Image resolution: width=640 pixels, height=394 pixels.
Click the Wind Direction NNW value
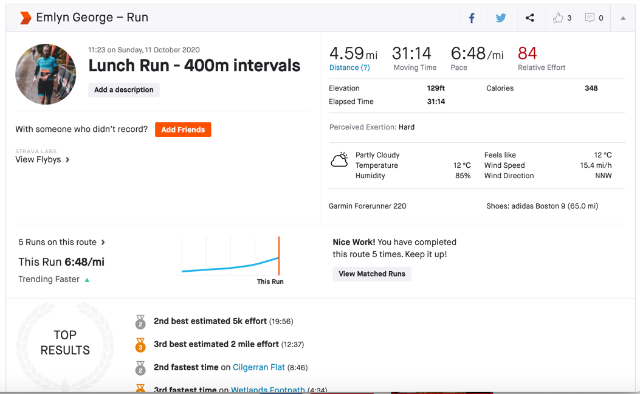(603, 176)
